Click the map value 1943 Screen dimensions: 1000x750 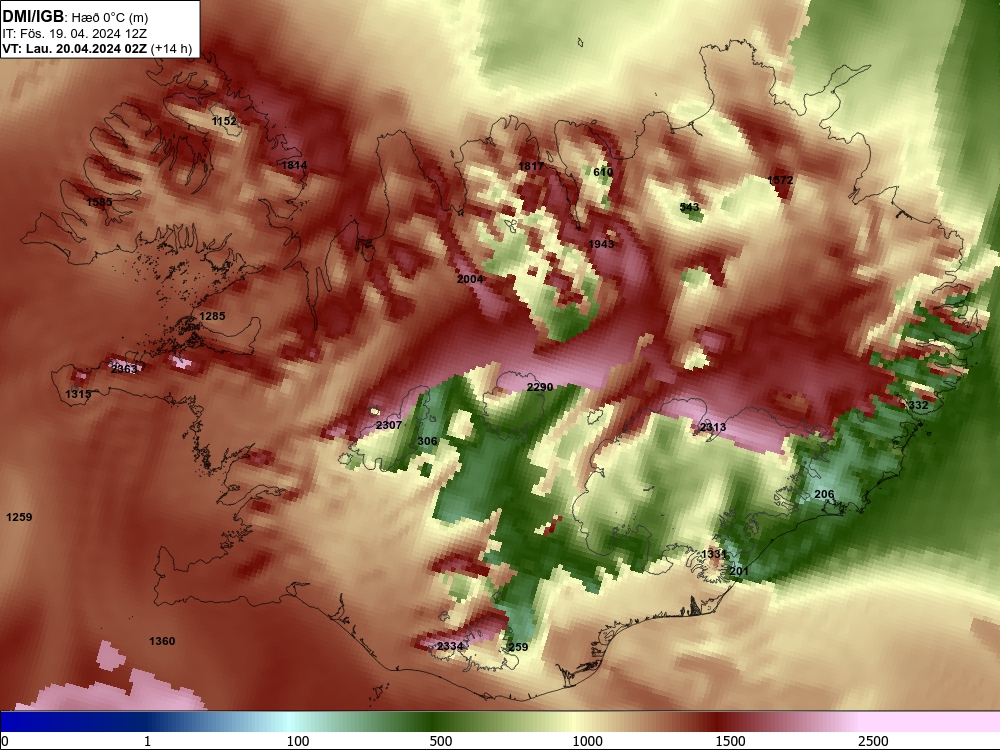click(x=601, y=244)
